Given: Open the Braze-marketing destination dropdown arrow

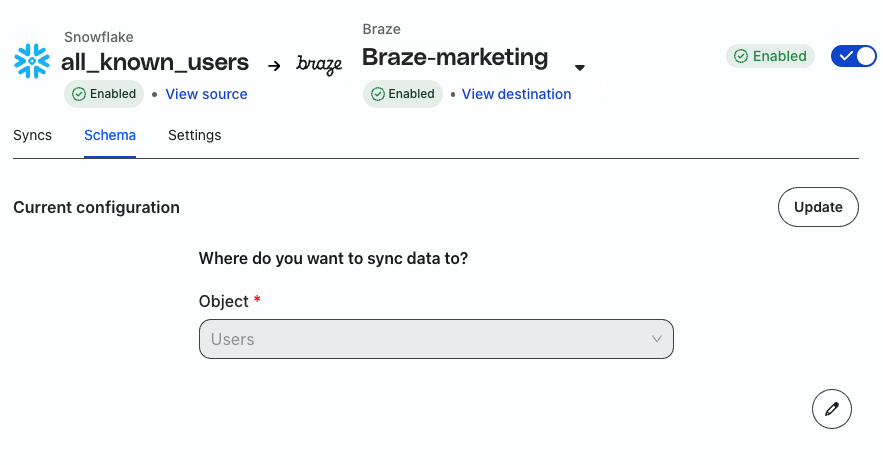Looking at the screenshot, I should tap(579, 68).
